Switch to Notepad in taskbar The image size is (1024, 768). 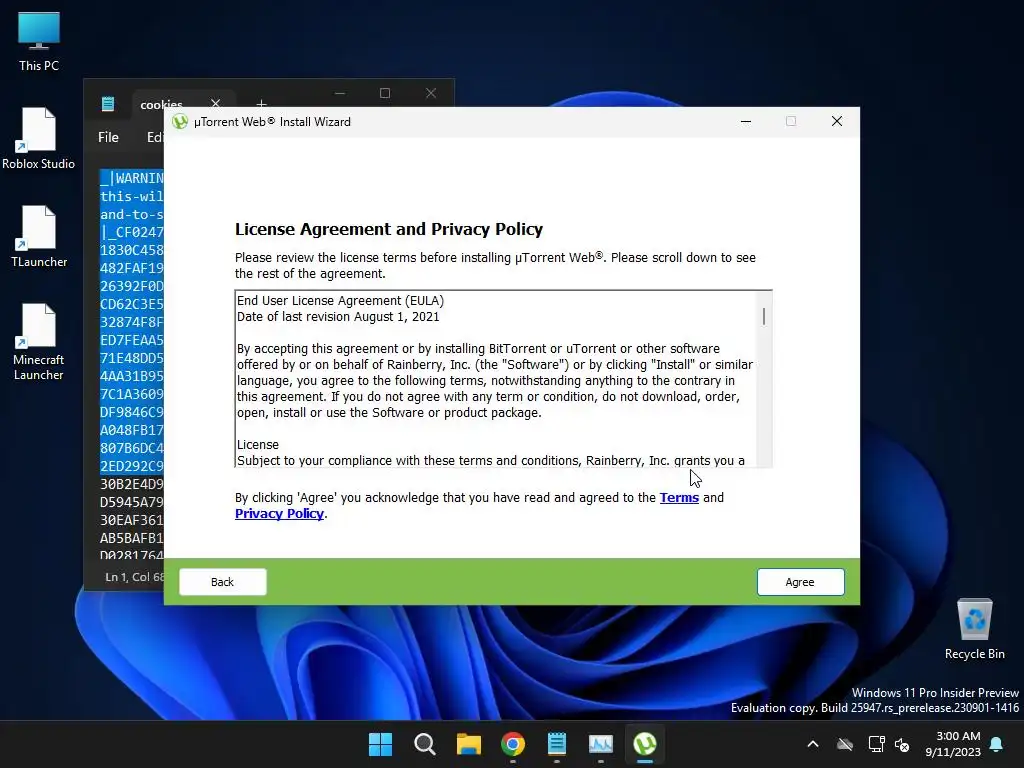[556, 744]
